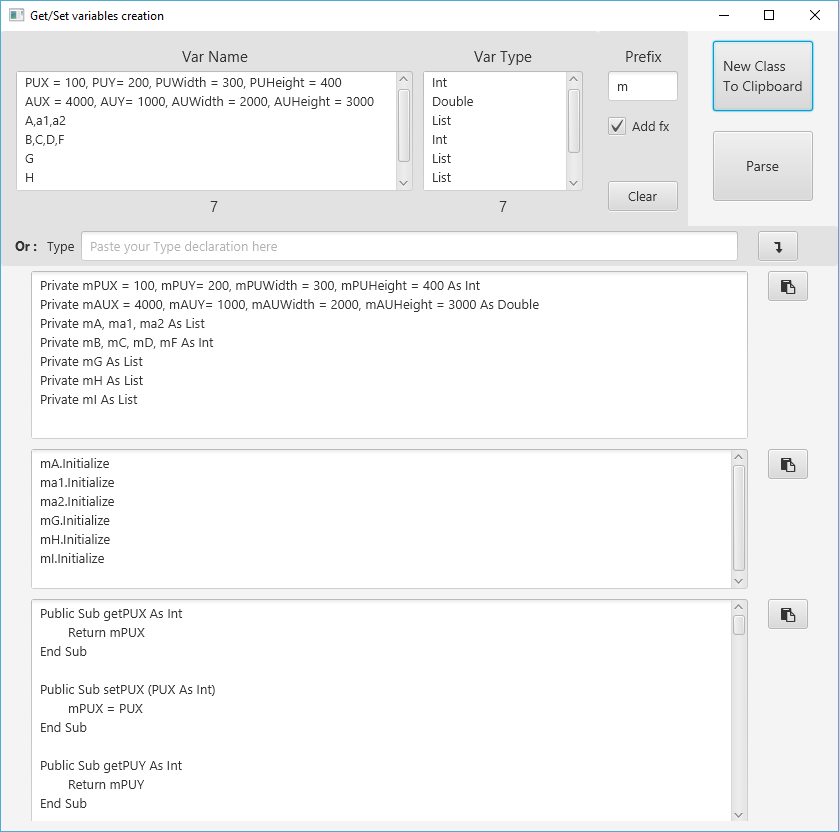Image resolution: width=839 pixels, height=832 pixels.
Task: Copy the Initialize lines to clipboard
Action: (x=788, y=464)
